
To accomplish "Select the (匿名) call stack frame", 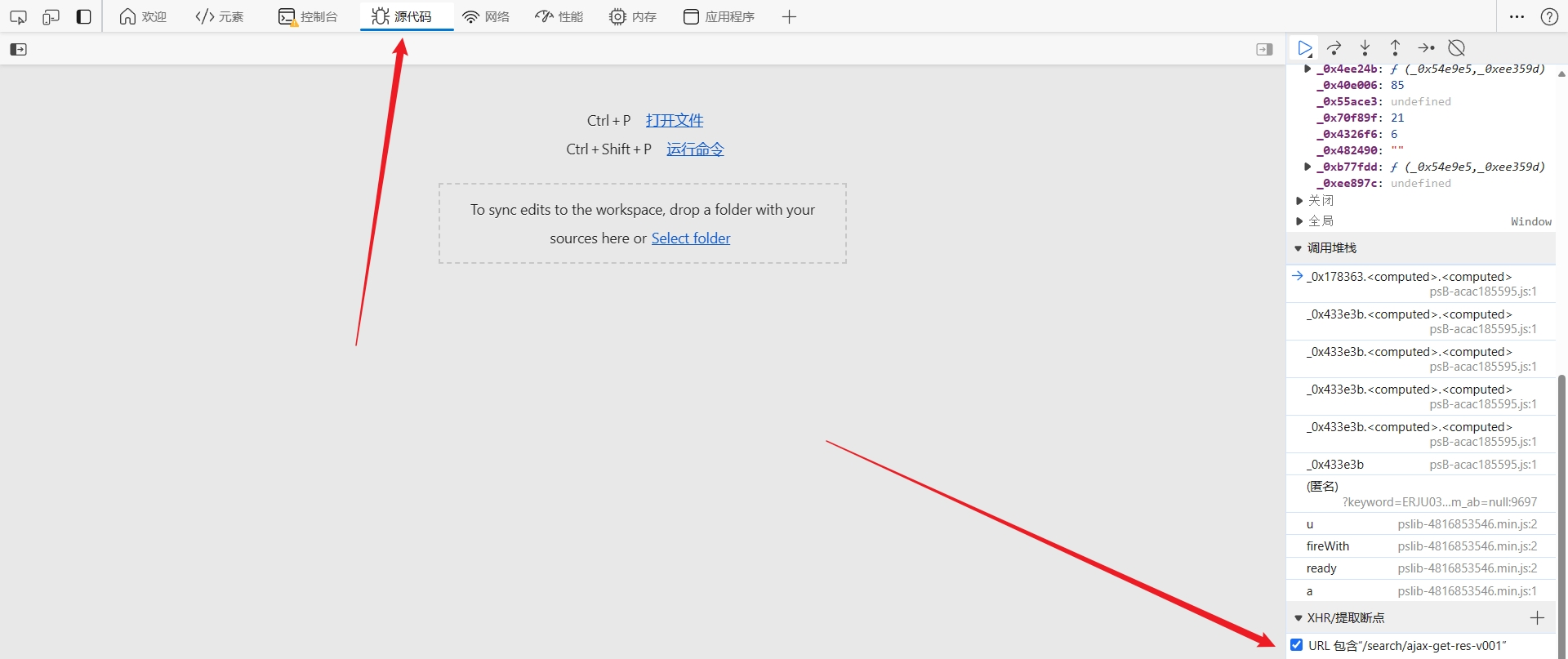I will (1421, 494).
